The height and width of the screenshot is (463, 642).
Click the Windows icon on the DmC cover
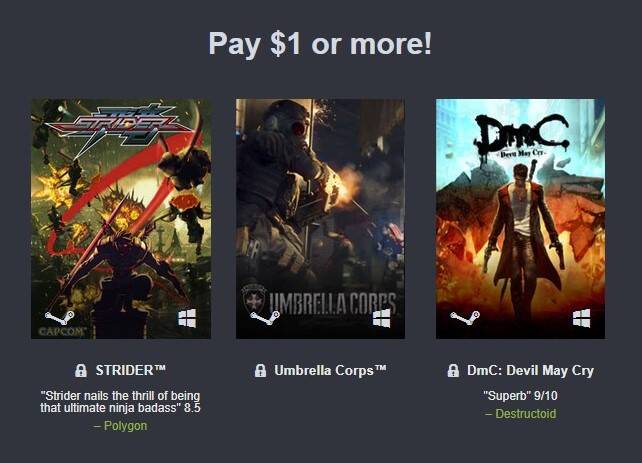pos(581,318)
